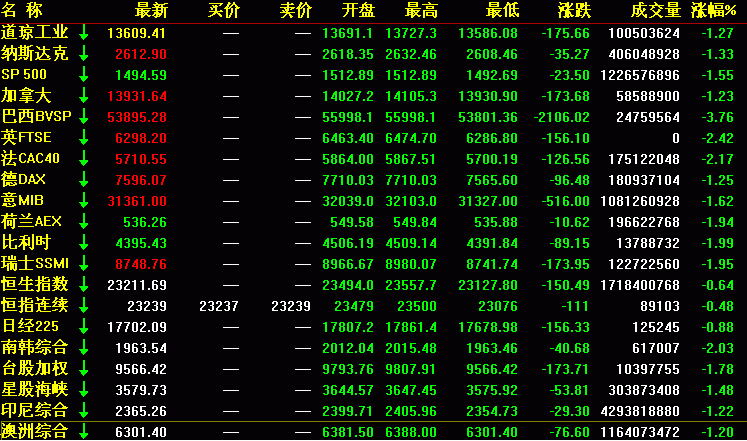Click the down arrow beside 恒生指数
The height and width of the screenshot is (441, 747).
pos(84,284)
